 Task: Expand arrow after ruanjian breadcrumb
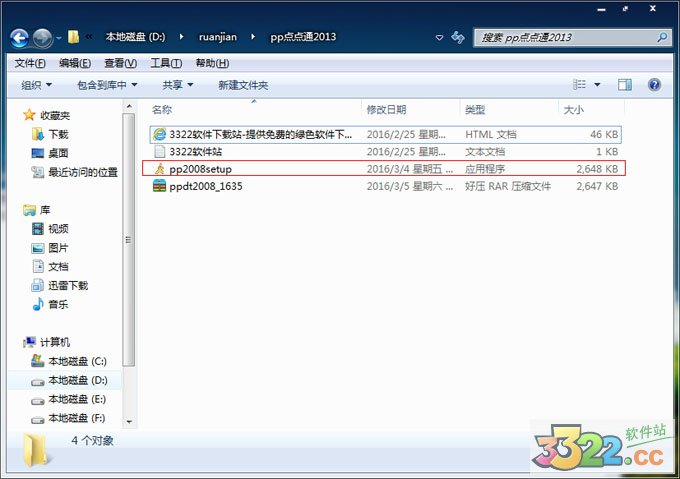click(253, 37)
